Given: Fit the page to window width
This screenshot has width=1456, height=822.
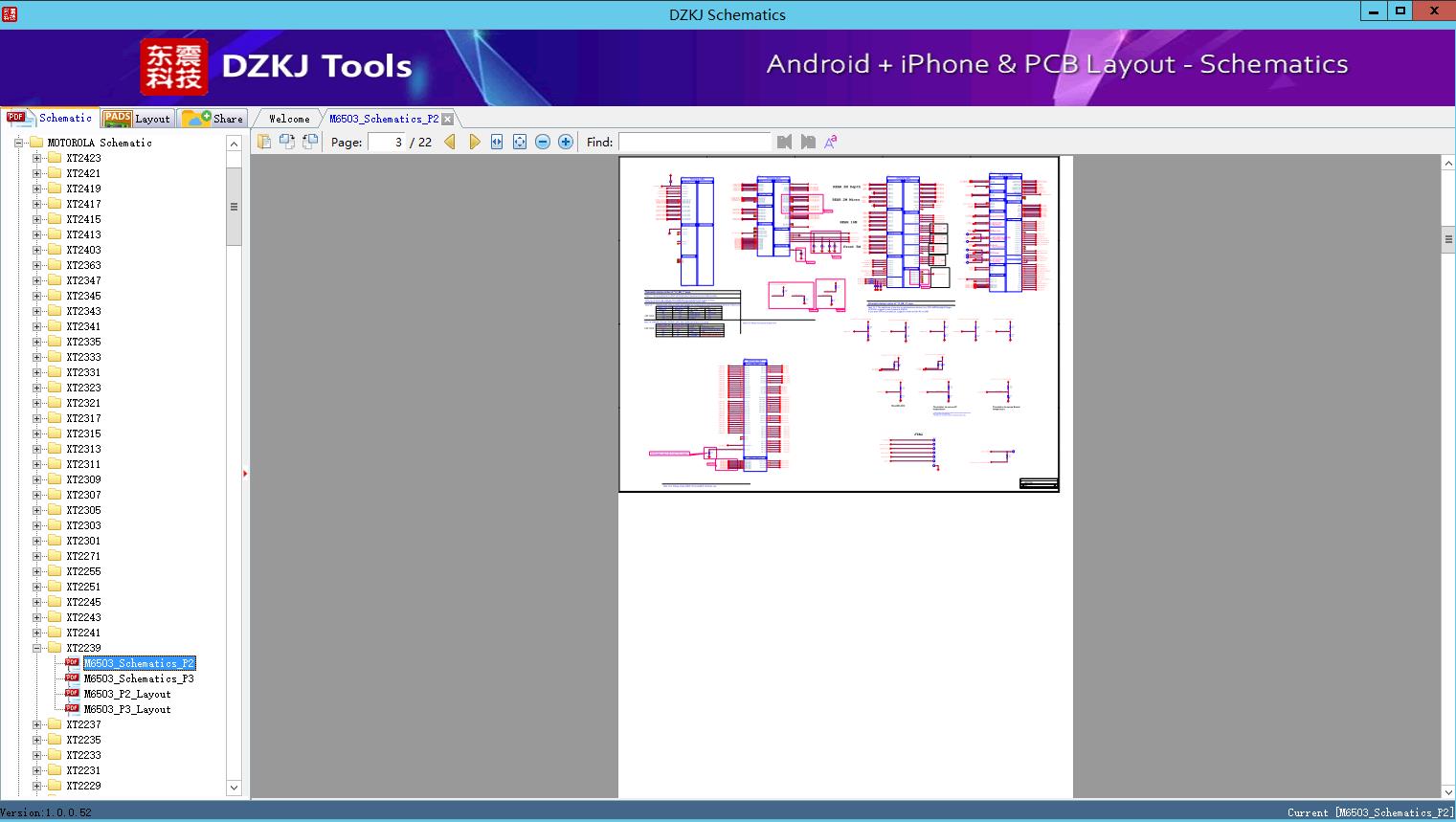Looking at the screenshot, I should (497, 142).
